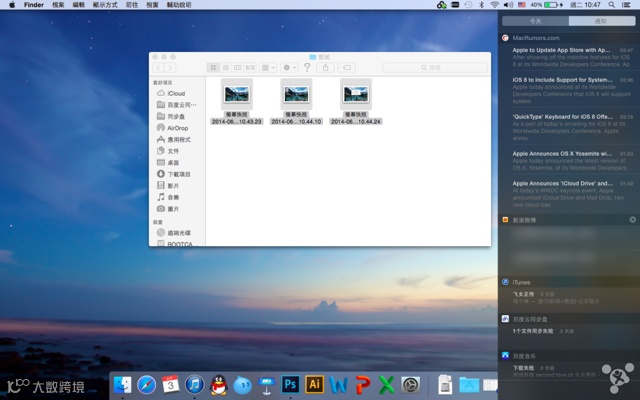Click the help question mark in Finder toolbar
This screenshot has height=400, width=640.
tap(306, 67)
